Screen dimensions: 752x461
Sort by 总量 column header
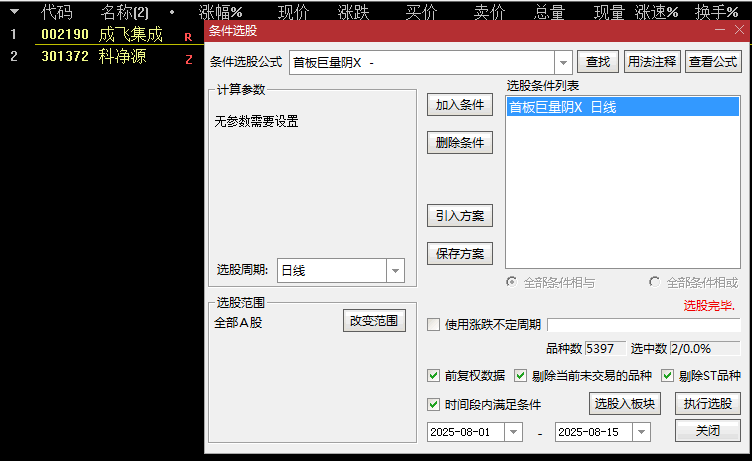[x=549, y=12]
